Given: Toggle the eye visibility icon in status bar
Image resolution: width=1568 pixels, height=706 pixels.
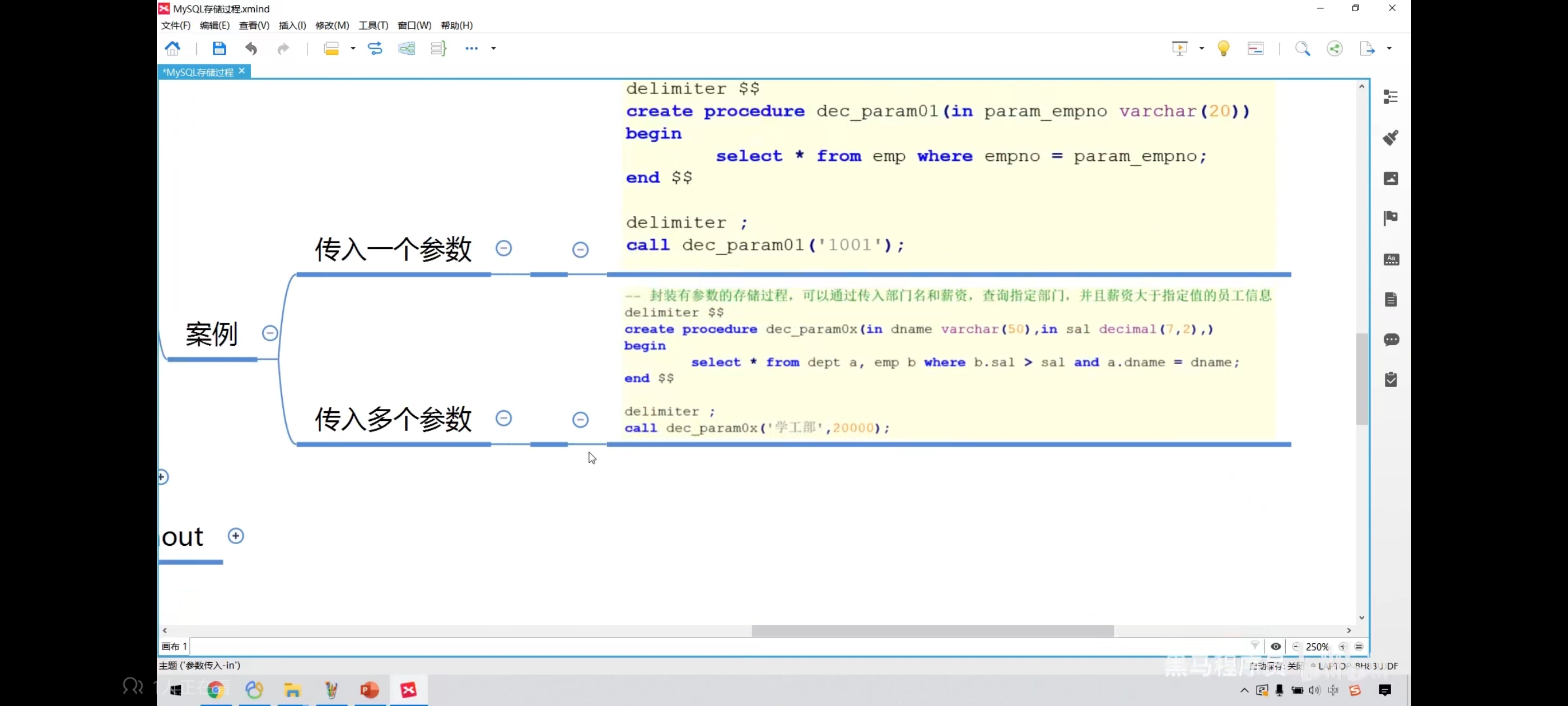Looking at the screenshot, I should pos(1275,646).
